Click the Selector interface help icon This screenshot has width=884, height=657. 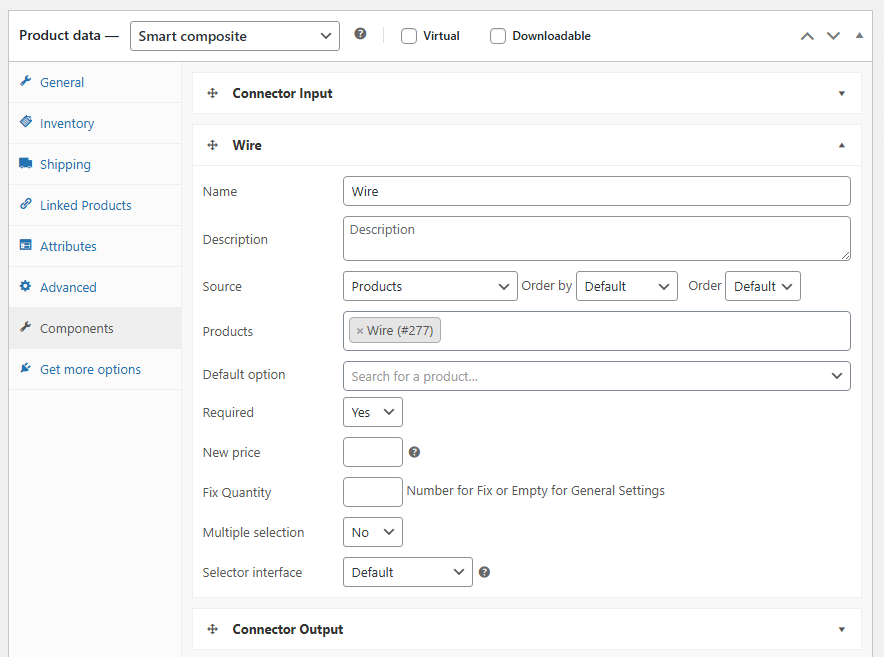coord(484,572)
